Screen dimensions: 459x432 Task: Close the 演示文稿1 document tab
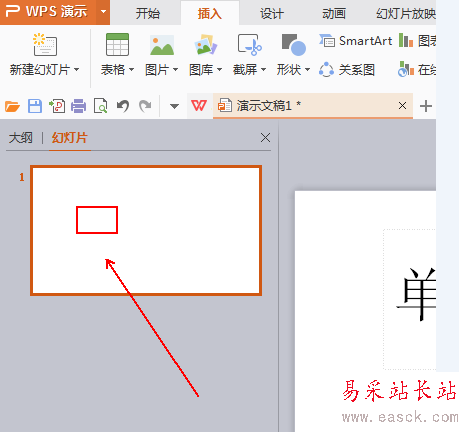(x=402, y=106)
